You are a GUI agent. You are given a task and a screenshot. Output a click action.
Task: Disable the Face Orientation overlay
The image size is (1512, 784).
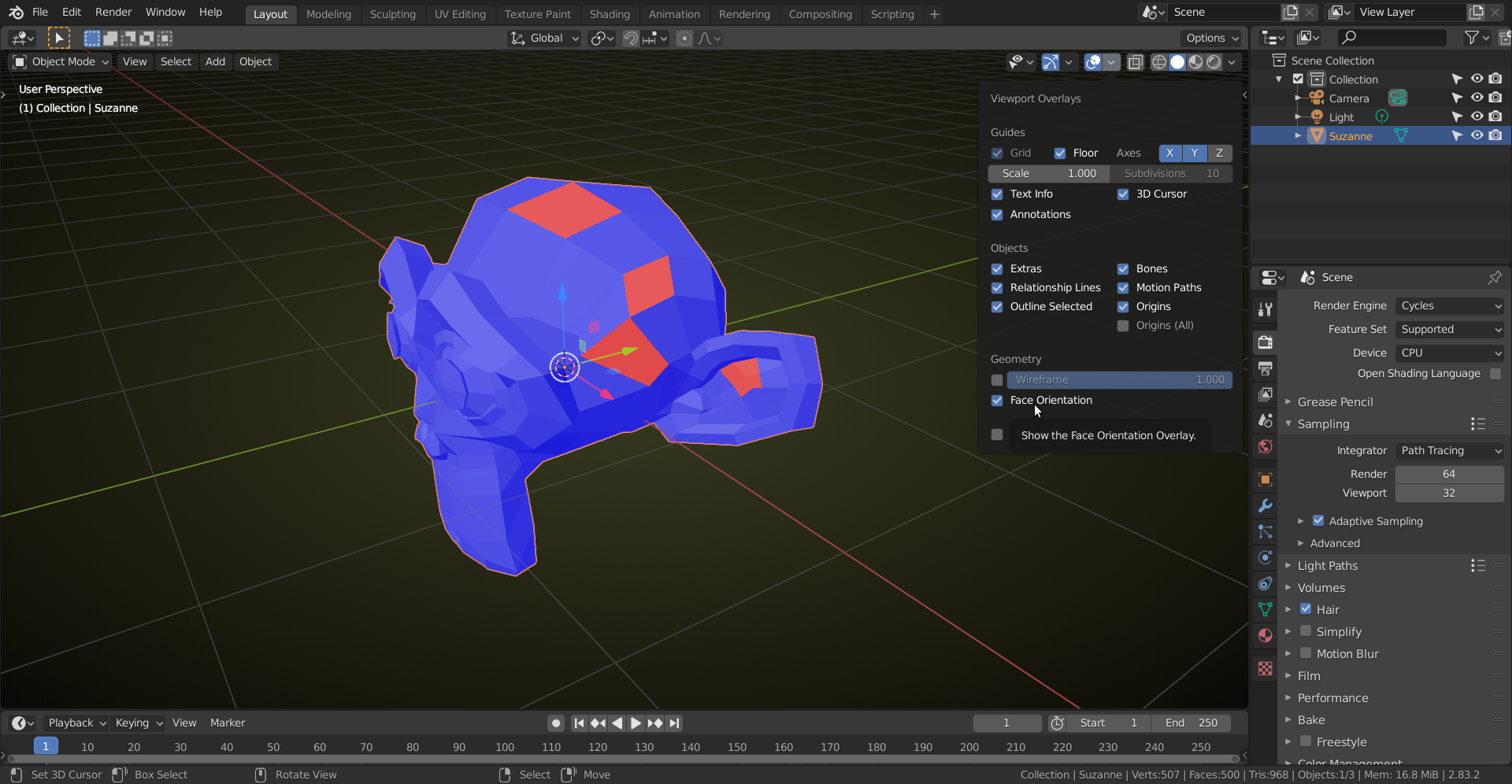997,401
